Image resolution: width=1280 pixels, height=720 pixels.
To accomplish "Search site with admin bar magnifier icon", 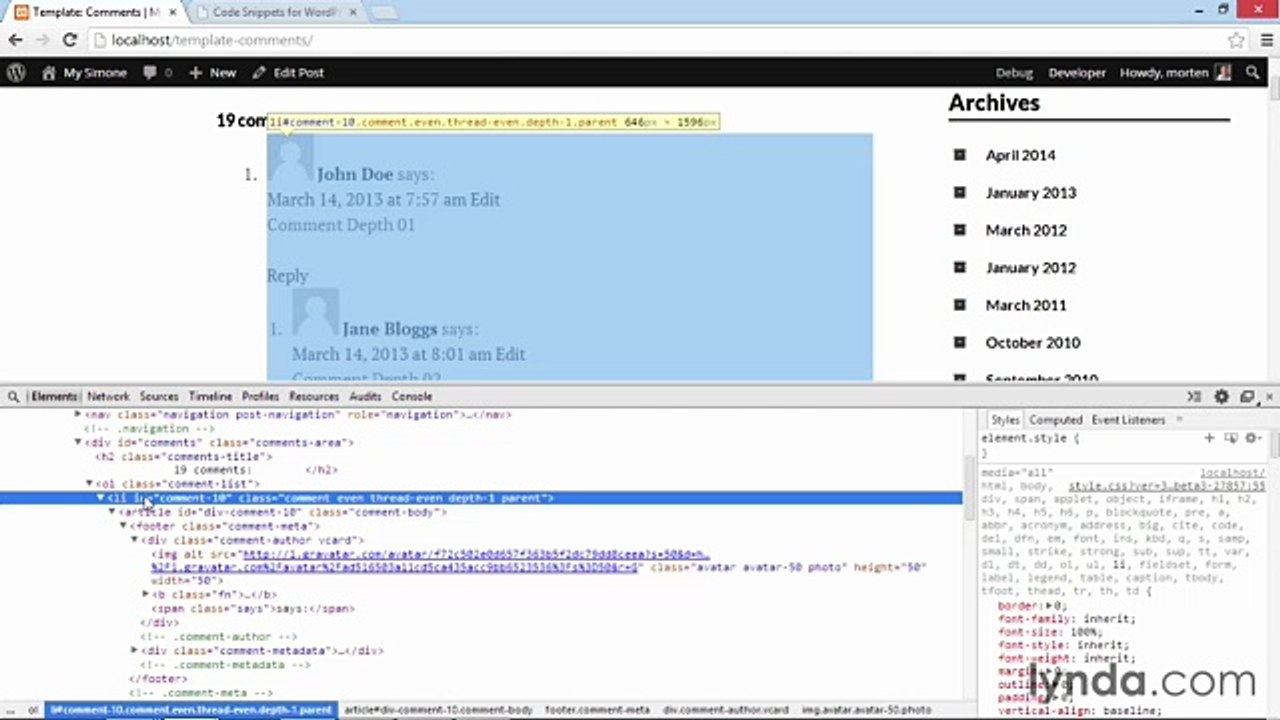I will 1253,72.
